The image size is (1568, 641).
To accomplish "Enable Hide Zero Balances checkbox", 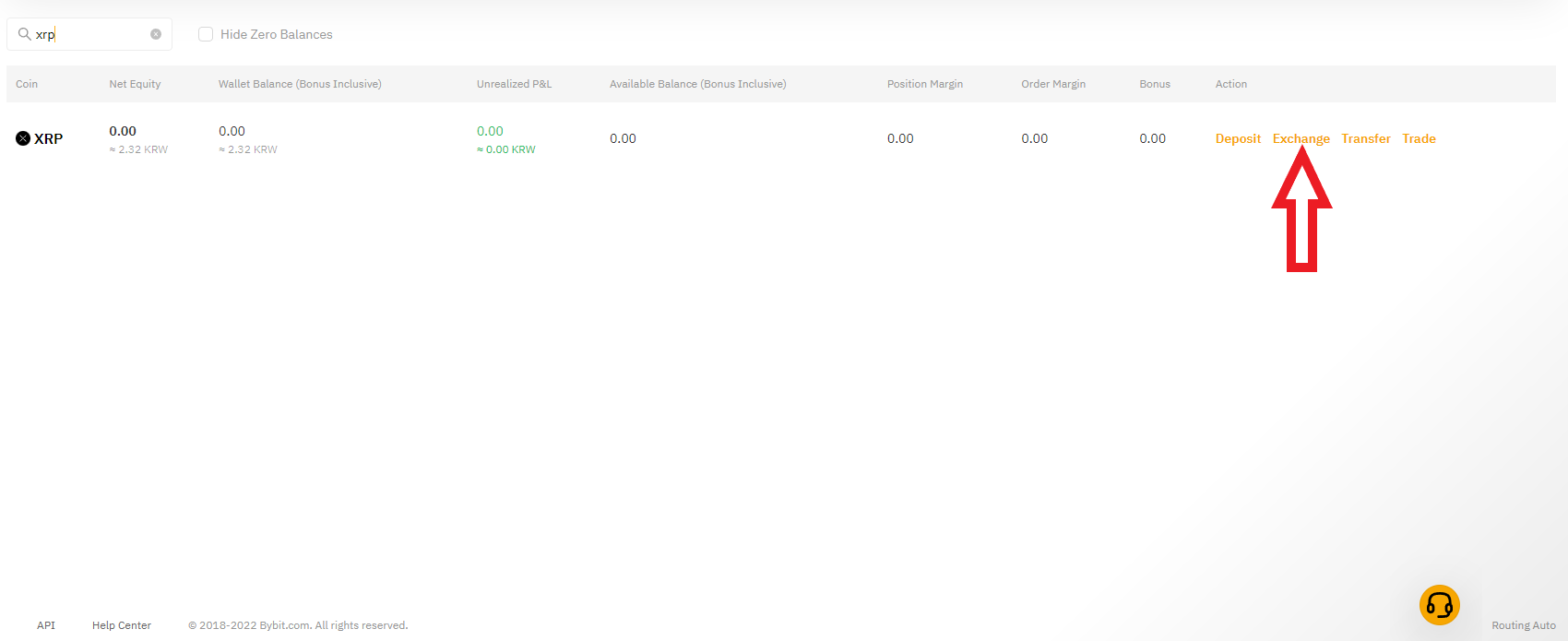I will point(206,34).
